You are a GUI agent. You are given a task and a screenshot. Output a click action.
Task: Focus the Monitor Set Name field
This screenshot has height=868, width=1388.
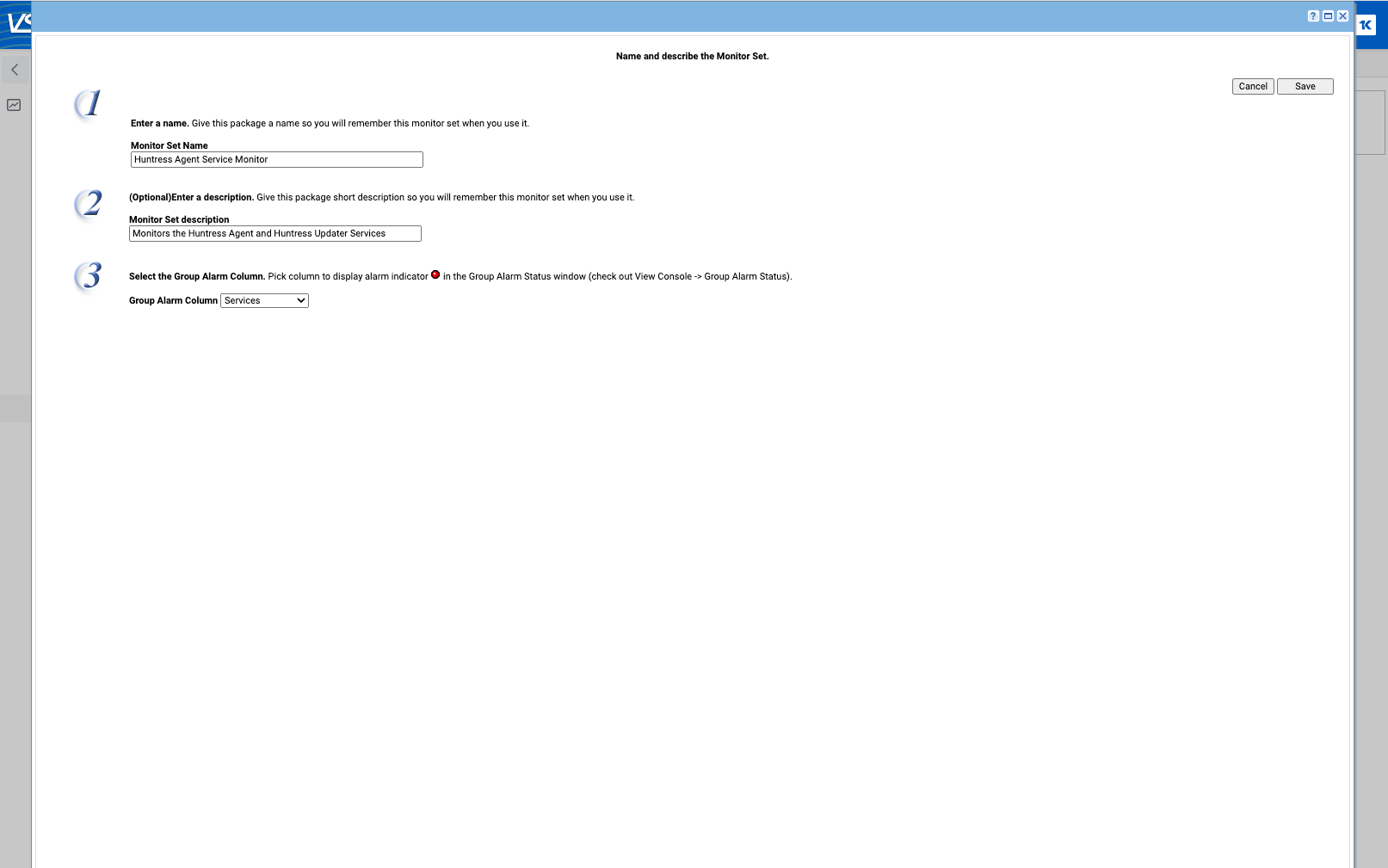pos(276,160)
